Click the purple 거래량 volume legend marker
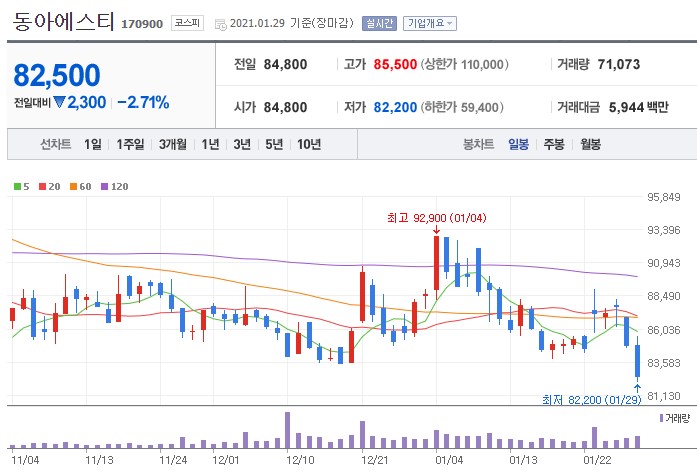 (661, 418)
